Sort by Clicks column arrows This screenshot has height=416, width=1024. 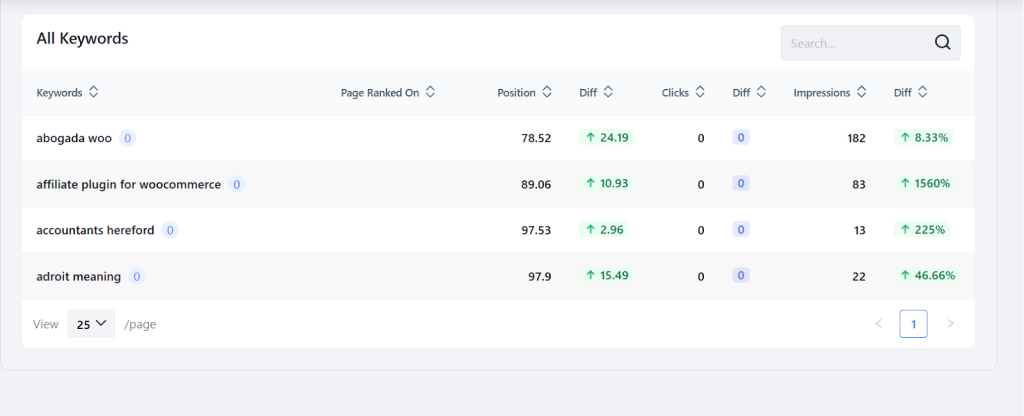tap(700, 92)
